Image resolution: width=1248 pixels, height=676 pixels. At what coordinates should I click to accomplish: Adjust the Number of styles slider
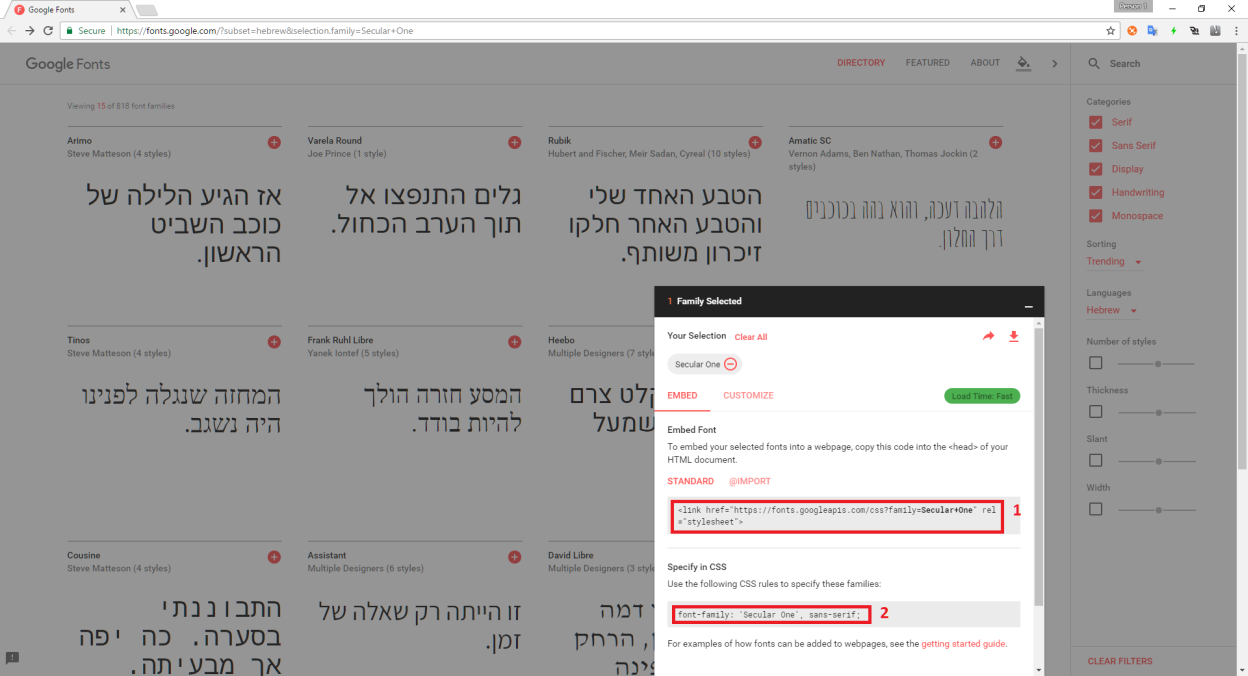point(1159,363)
